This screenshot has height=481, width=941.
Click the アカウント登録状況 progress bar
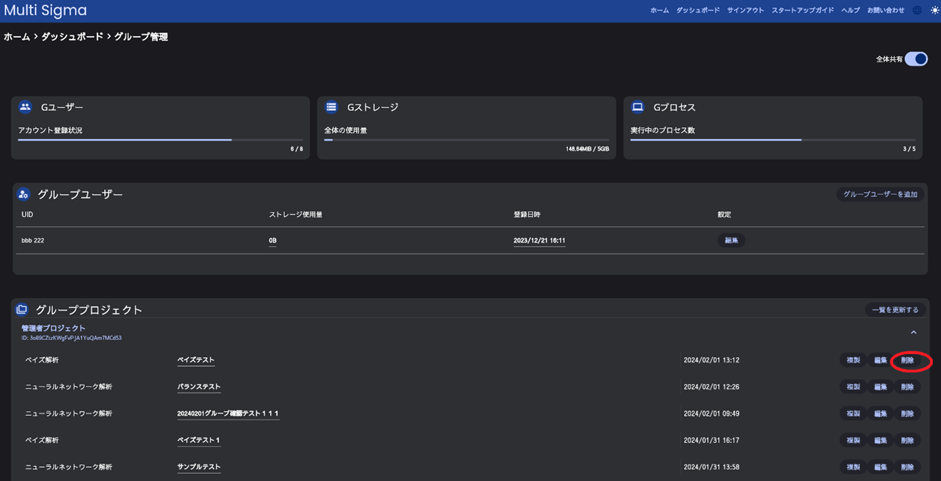[160, 140]
